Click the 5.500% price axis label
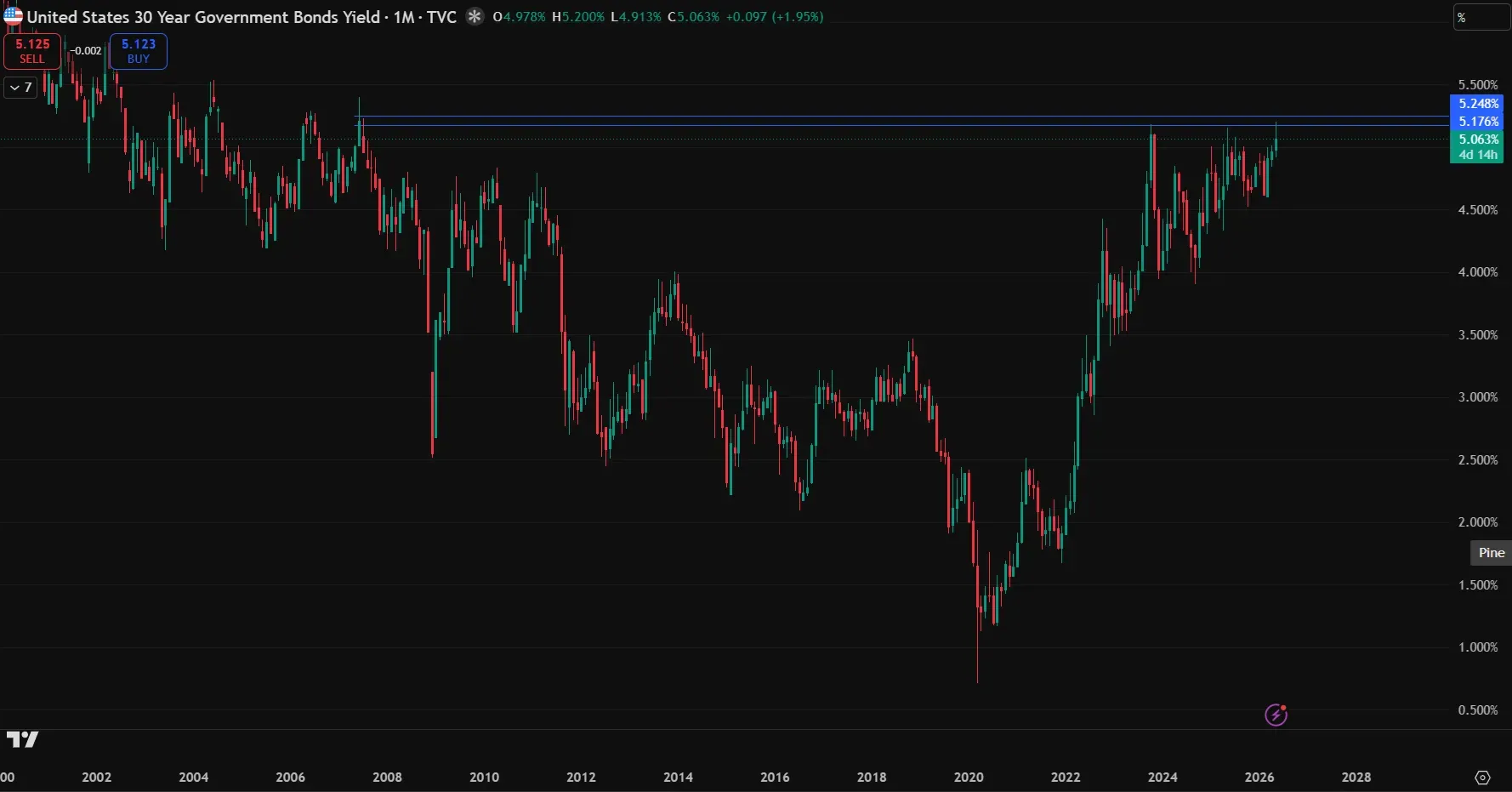Screen dimensions: 1512x792 click(1478, 85)
